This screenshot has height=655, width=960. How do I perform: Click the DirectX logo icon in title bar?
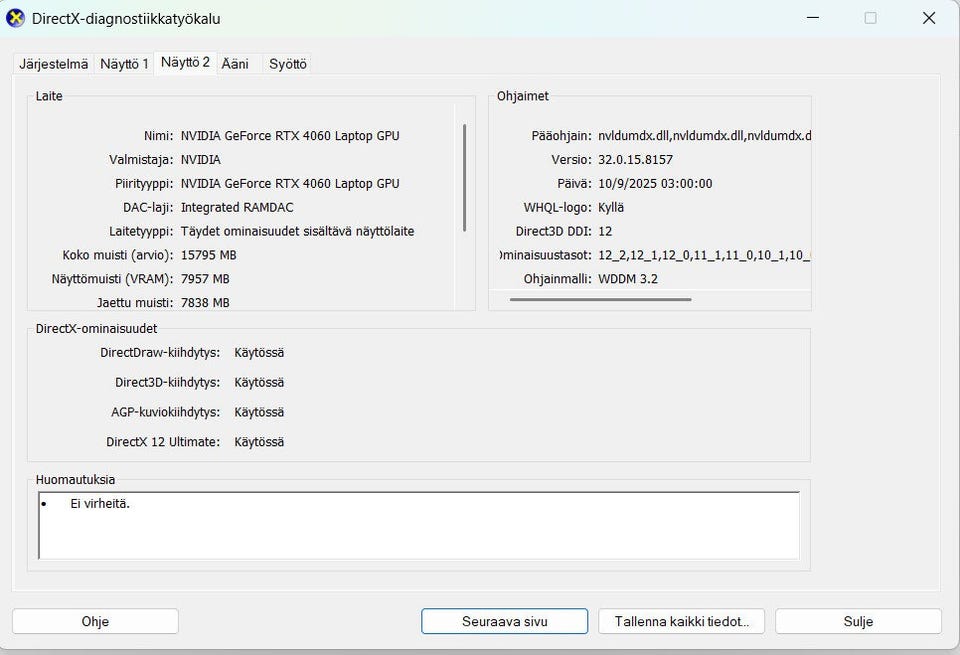(x=15, y=18)
